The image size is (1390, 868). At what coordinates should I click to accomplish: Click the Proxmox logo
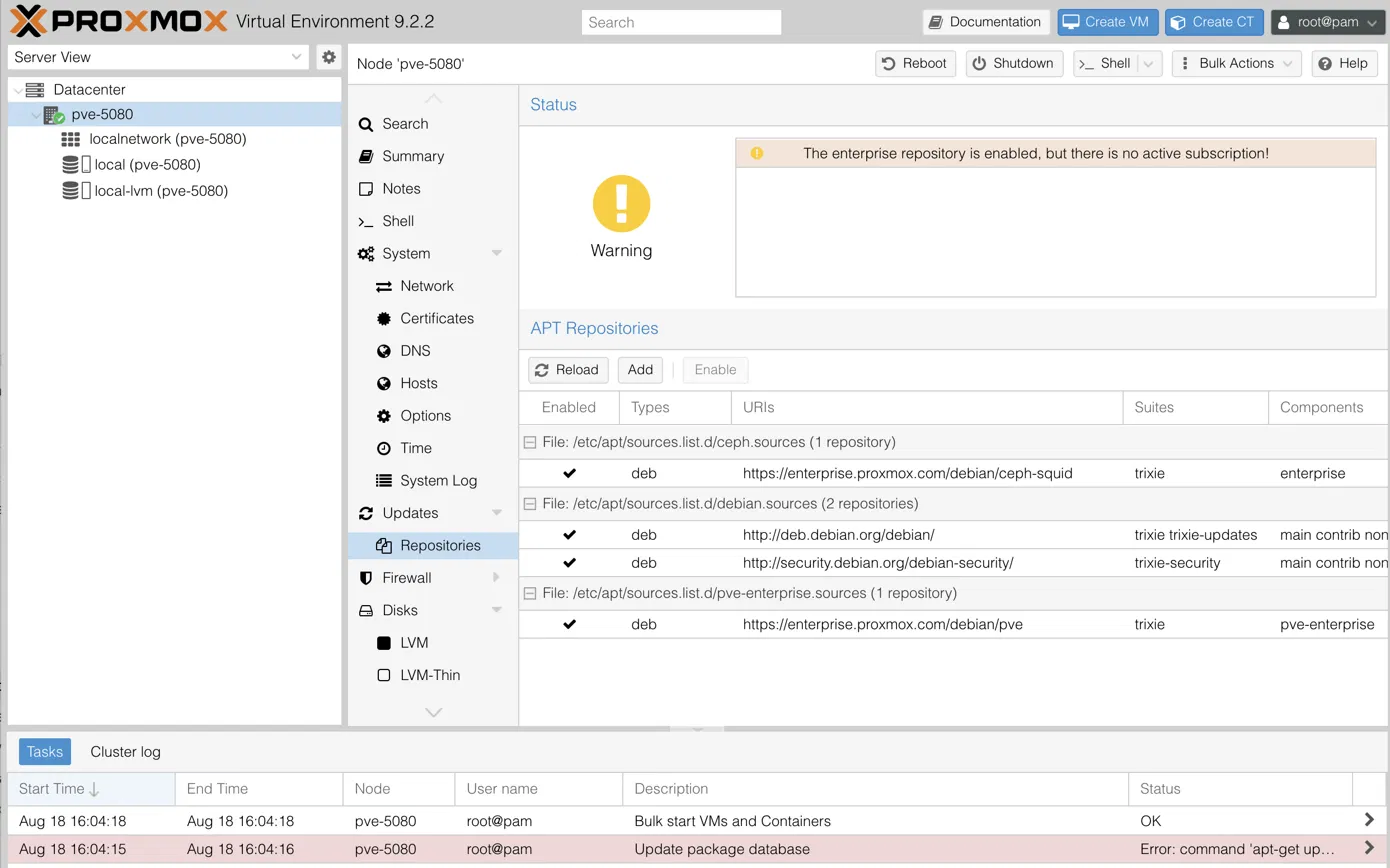click(117, 20)
